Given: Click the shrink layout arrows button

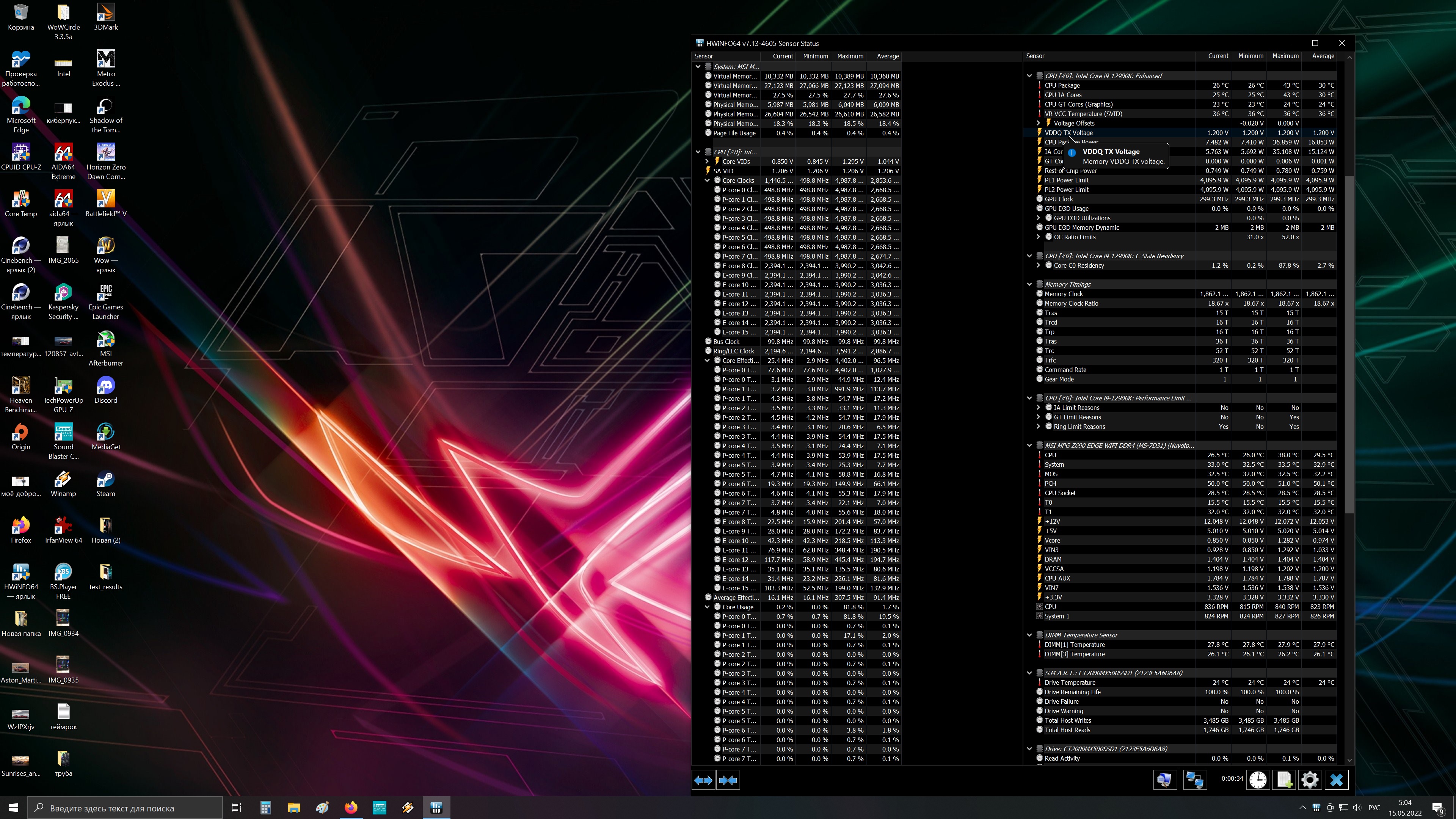Looking at the screenshot, I should tap(728, 780).
